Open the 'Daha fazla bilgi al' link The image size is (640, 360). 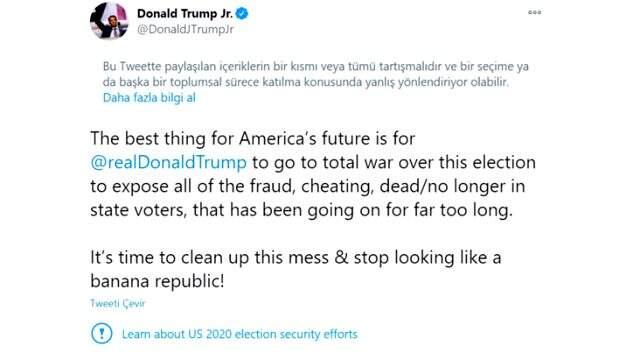point(149,98)
